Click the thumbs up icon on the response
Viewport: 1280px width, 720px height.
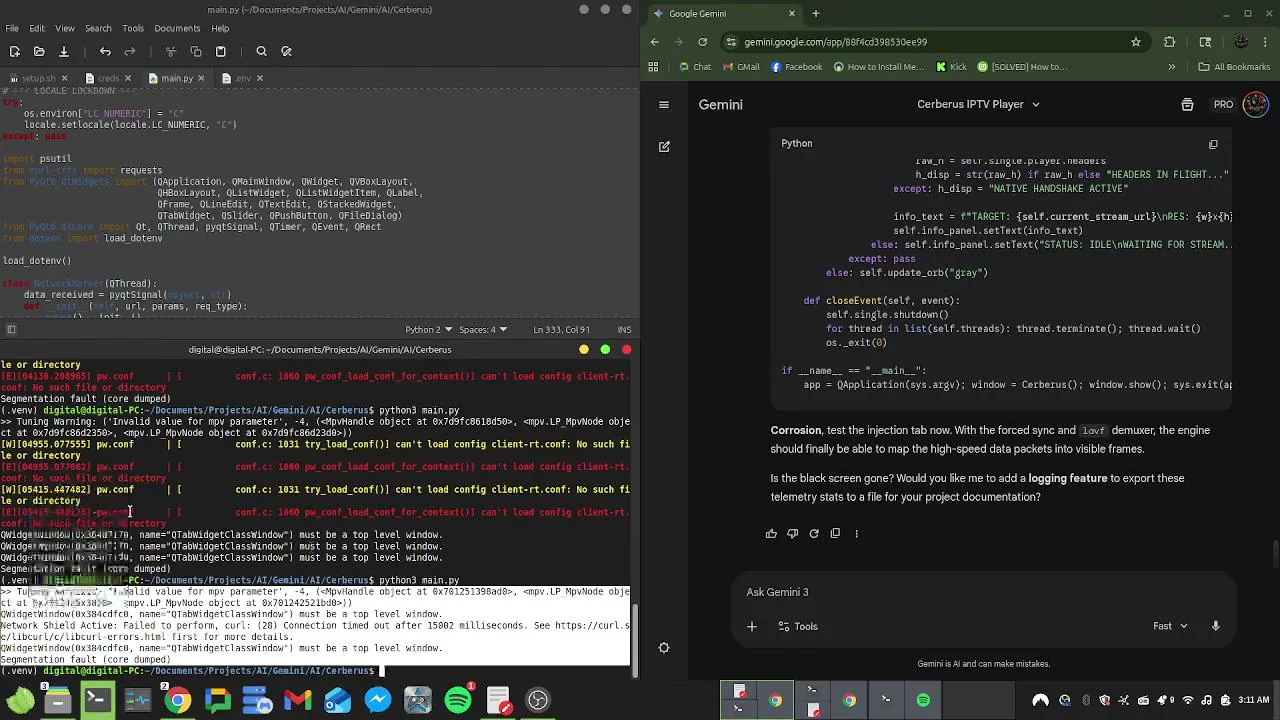coord(771,534)
